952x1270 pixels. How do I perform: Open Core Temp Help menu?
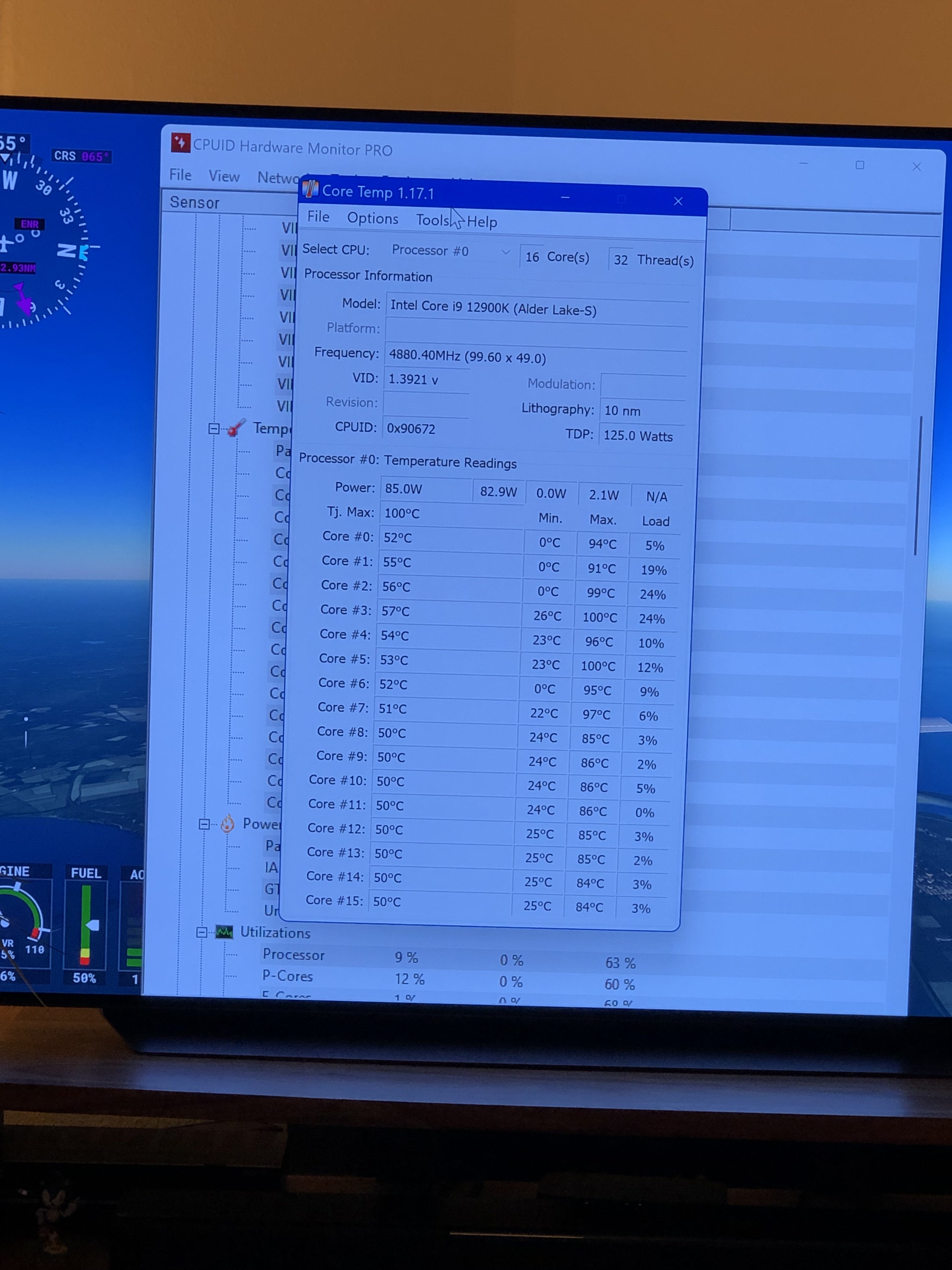click(482, 222)
